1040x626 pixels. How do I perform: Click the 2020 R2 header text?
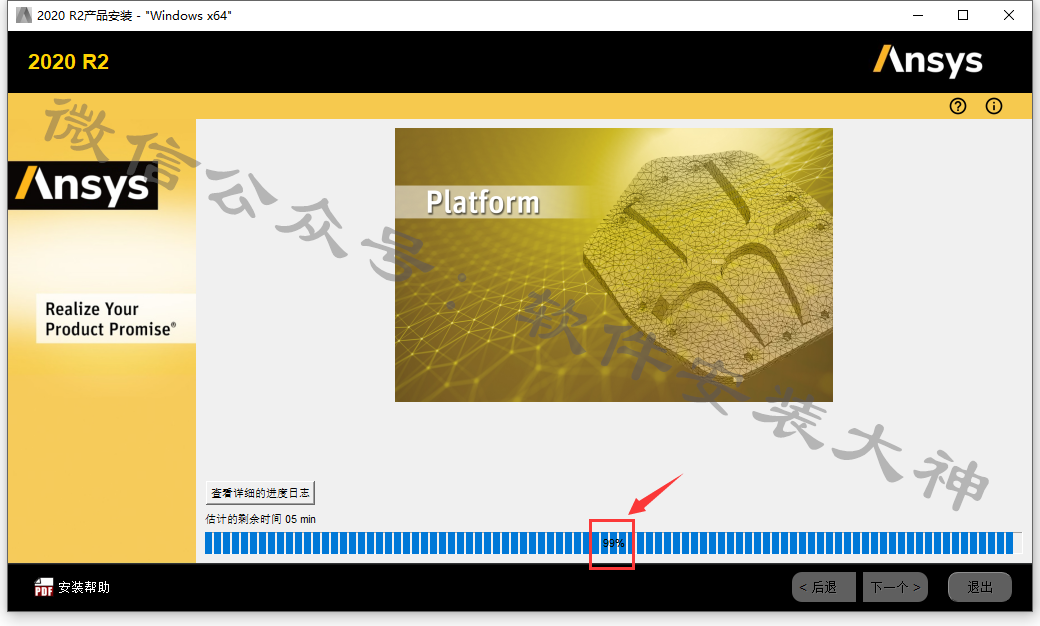[x=68, y=62]
